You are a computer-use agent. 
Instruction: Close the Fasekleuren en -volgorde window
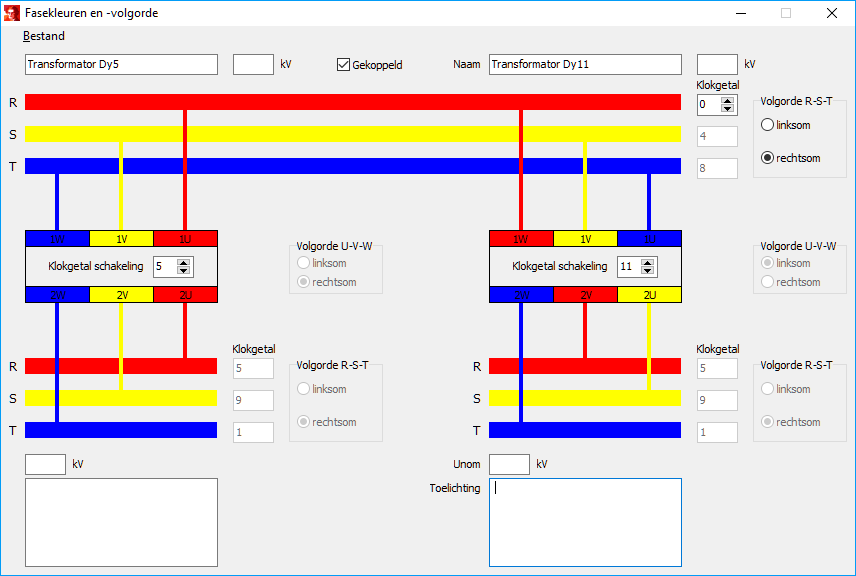(x=832, y=13)
